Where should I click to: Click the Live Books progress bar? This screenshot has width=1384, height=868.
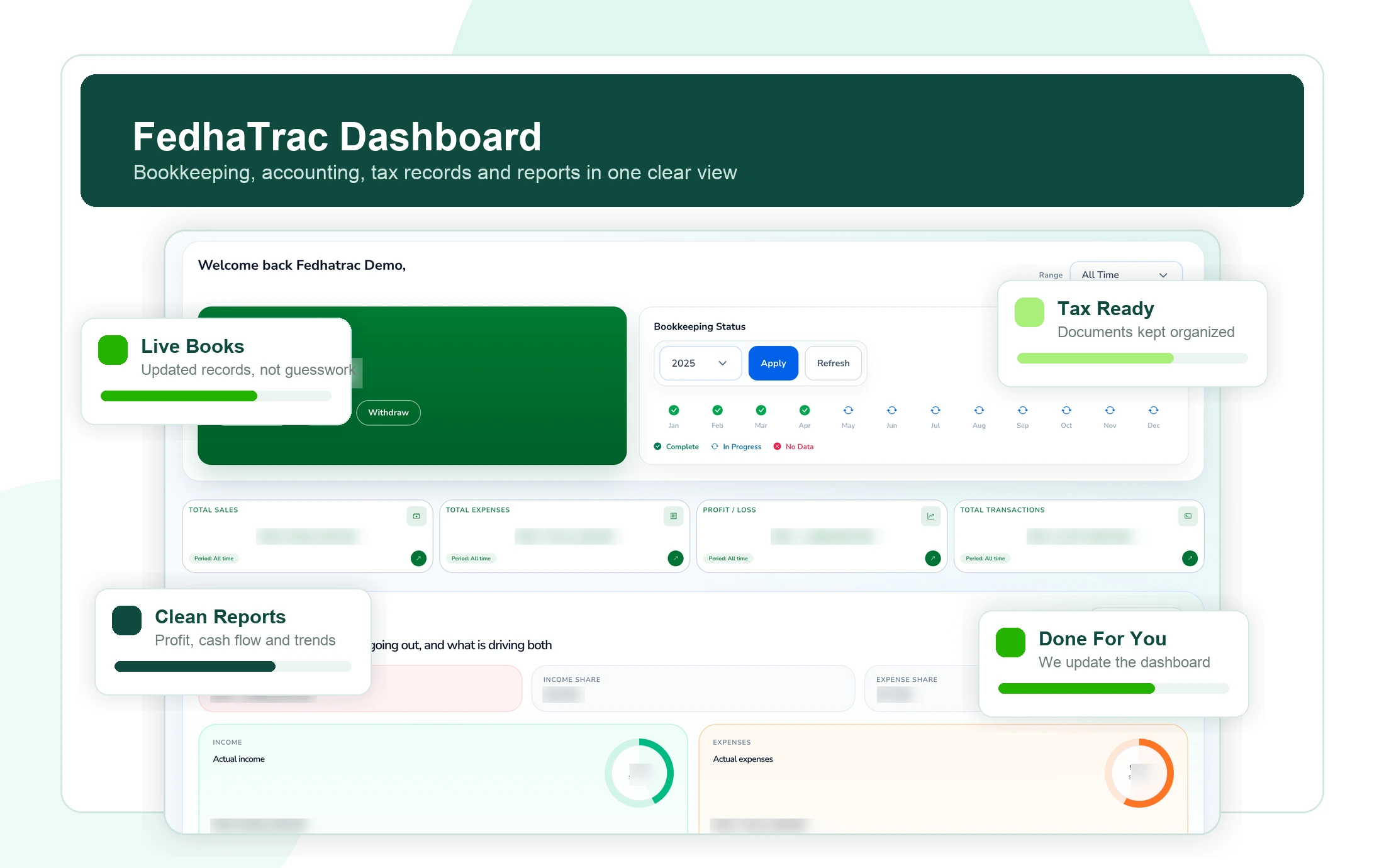(x=216, y=396)
